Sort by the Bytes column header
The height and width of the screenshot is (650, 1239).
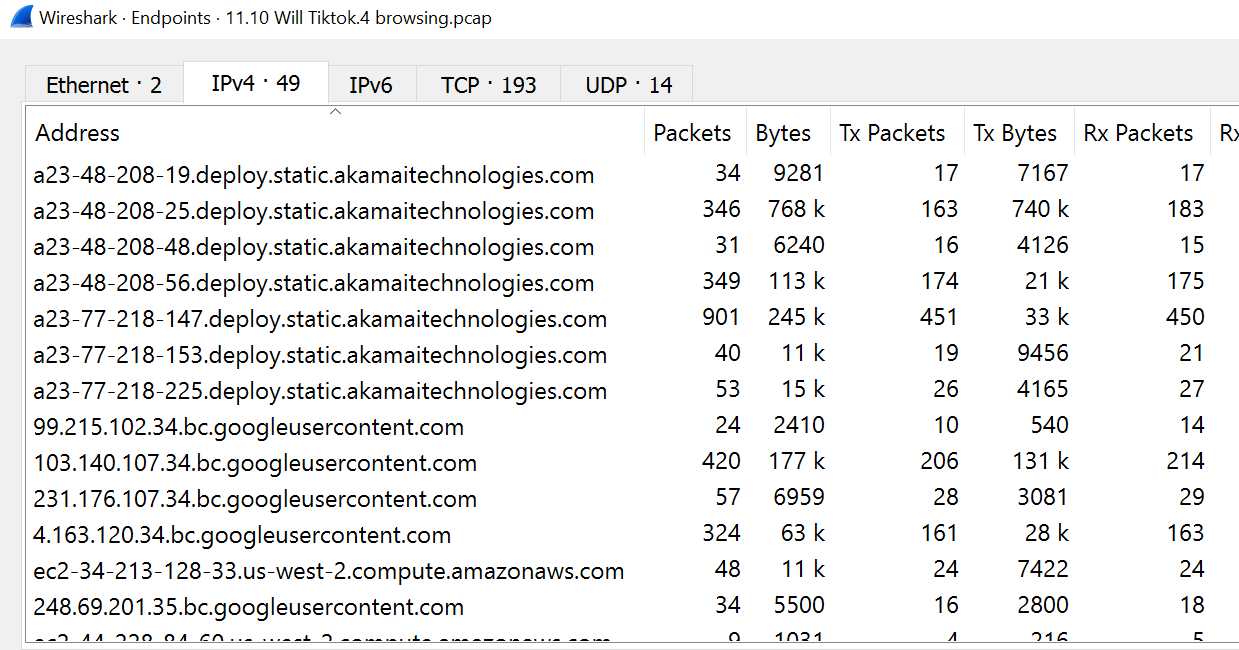click(783, 133)
